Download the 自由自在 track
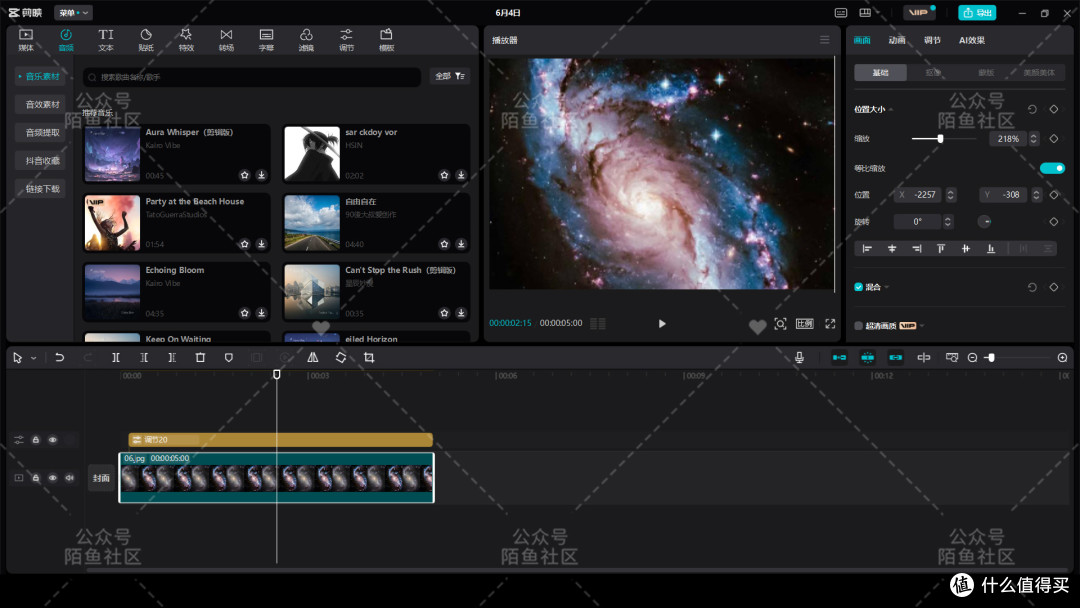This screenshot has height=608, width=1080. click(x=461, y=244)
